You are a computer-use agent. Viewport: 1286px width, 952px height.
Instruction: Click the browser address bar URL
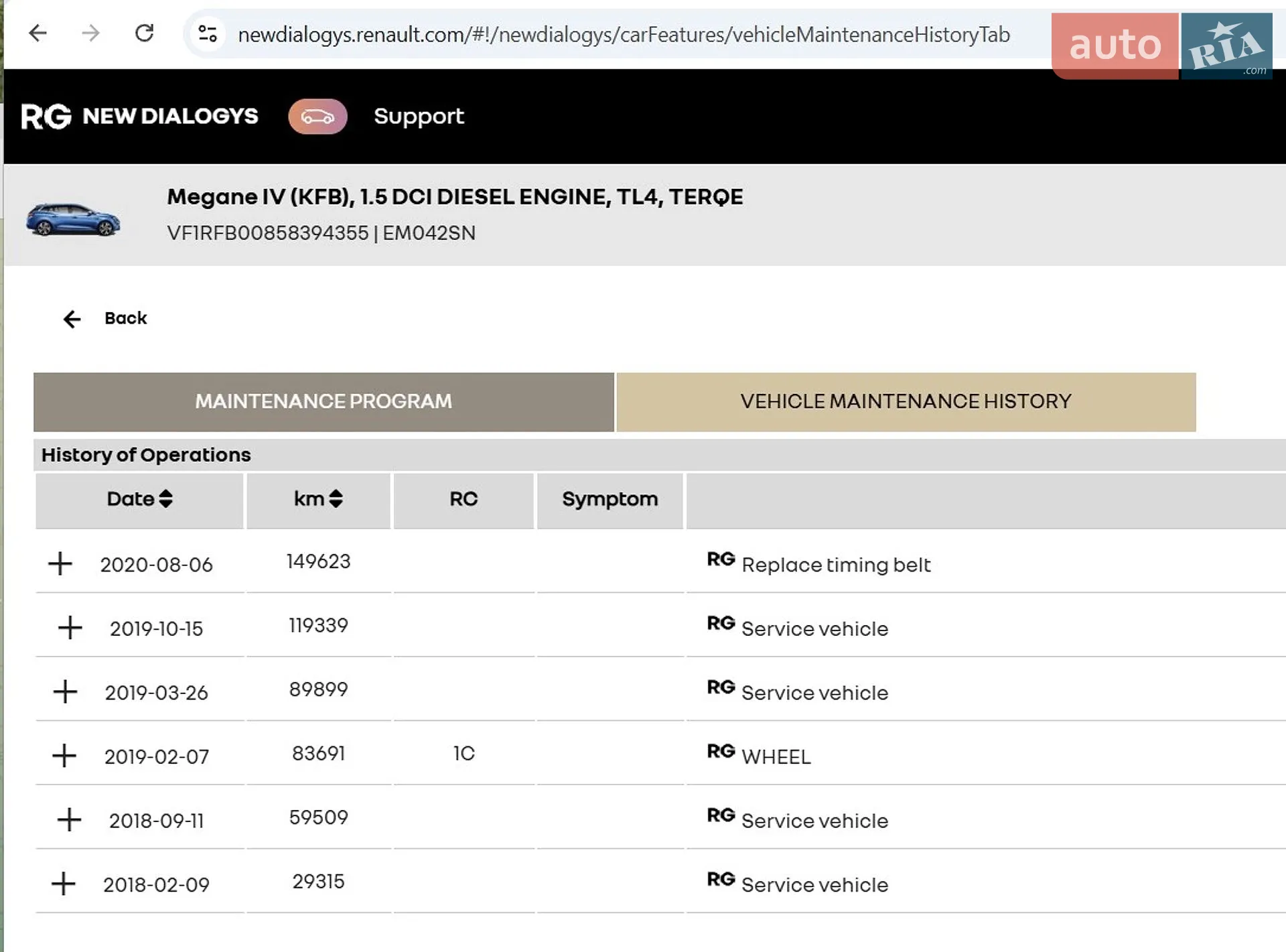tap(624, 34)
